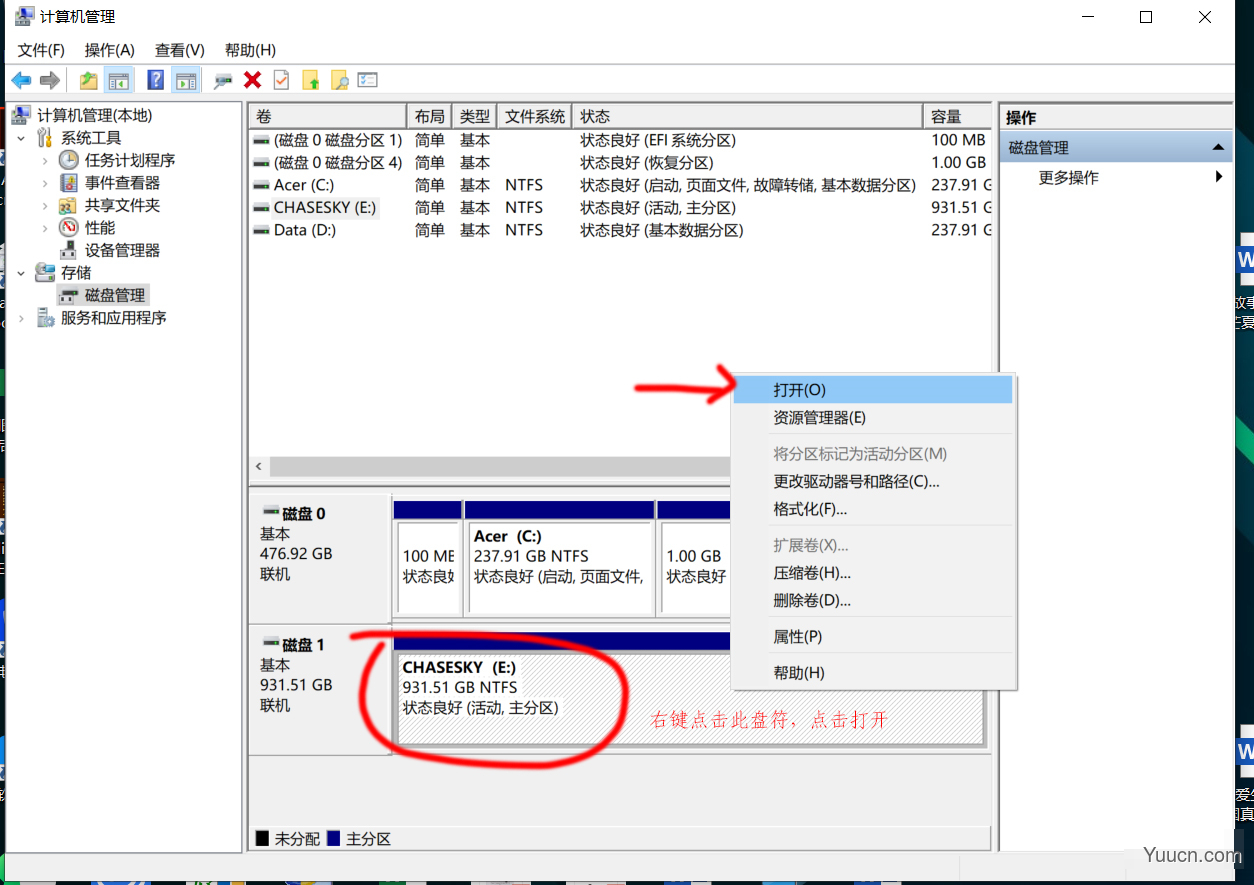Click the red X delete toolbar icon
The width and height of the screenshot is (1254, 885).
coord(252,80)
